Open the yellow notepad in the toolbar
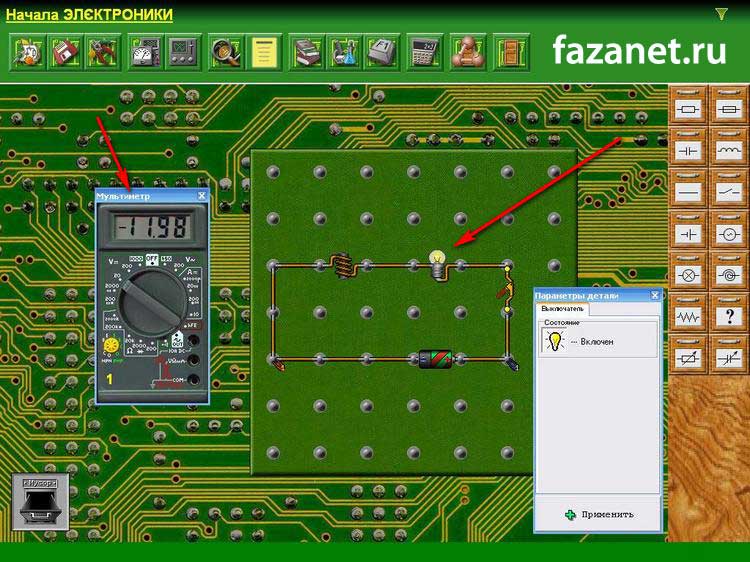Screen dimensions: 750x562 click(x=265, y=51)
